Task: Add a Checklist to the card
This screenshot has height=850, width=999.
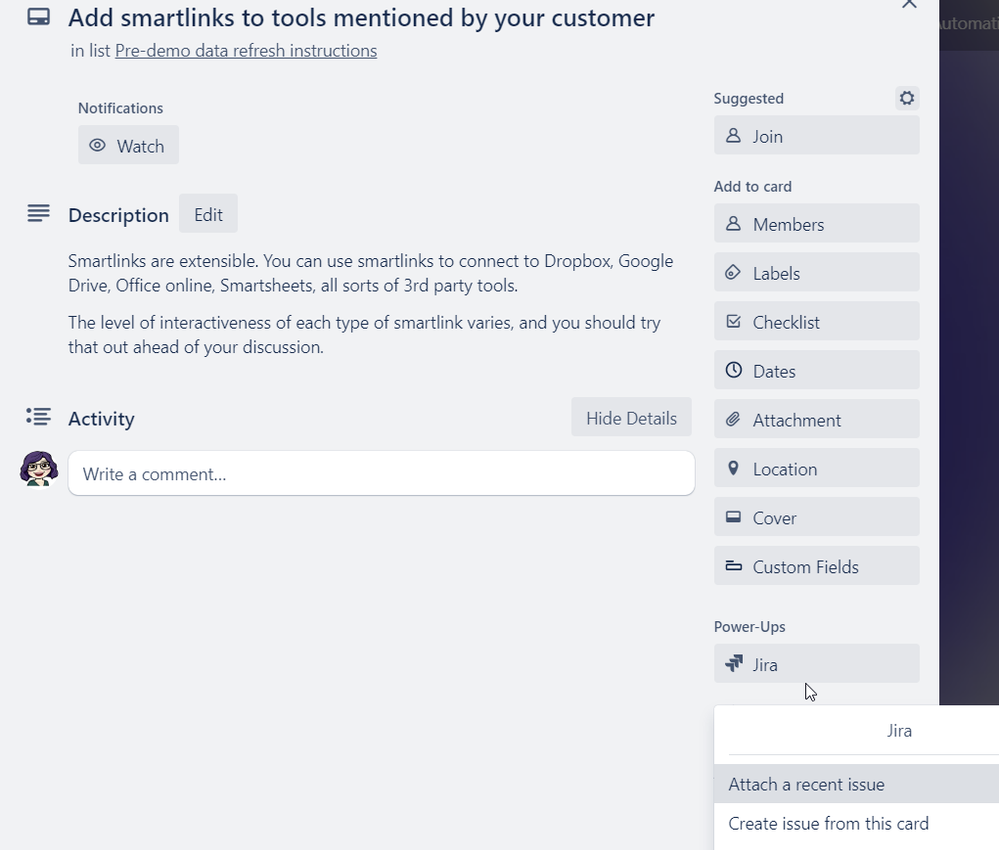Action: point(816,322)
